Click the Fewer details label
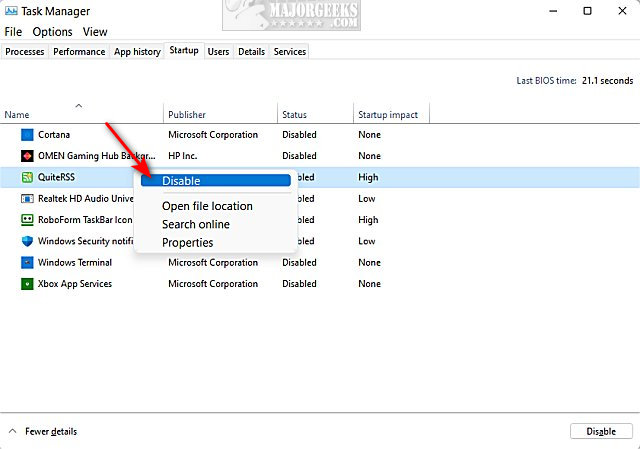This screenshot has width=640, height=449. point(51,431)
